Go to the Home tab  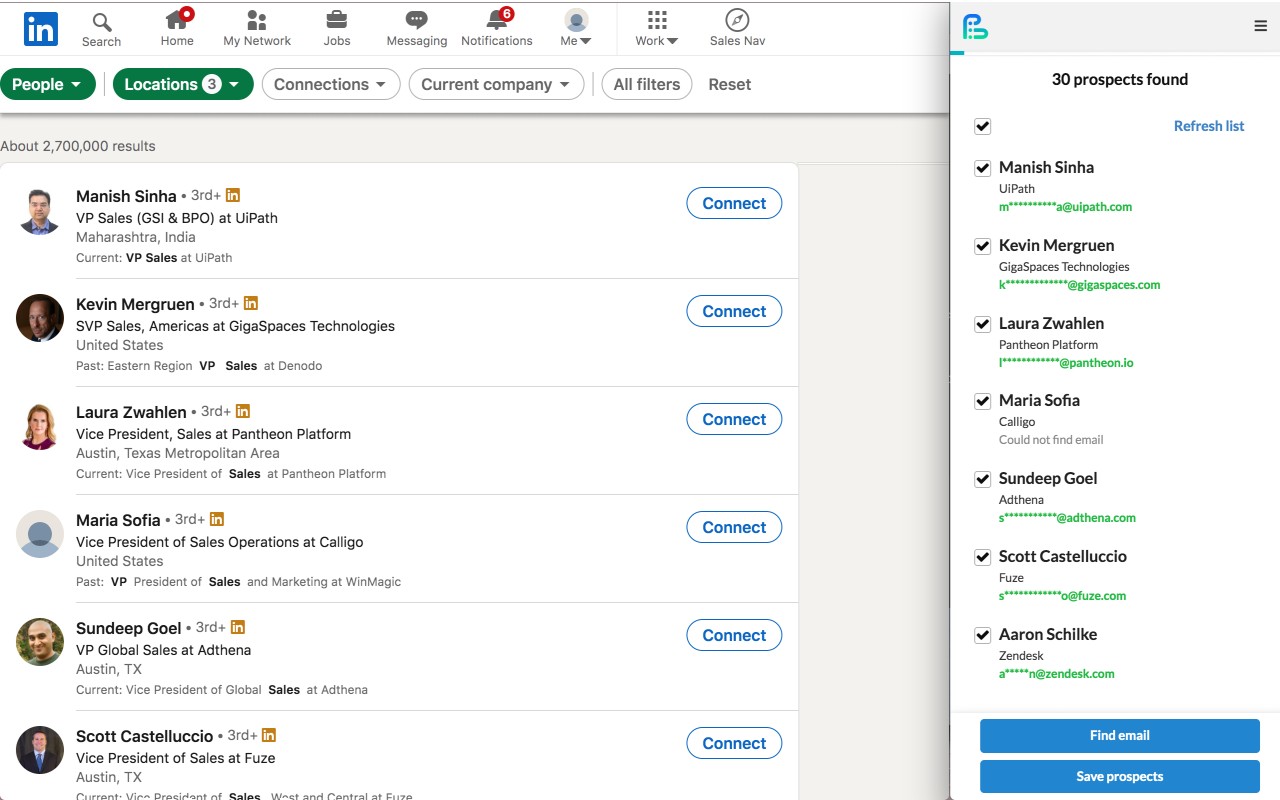pos(176,21)
